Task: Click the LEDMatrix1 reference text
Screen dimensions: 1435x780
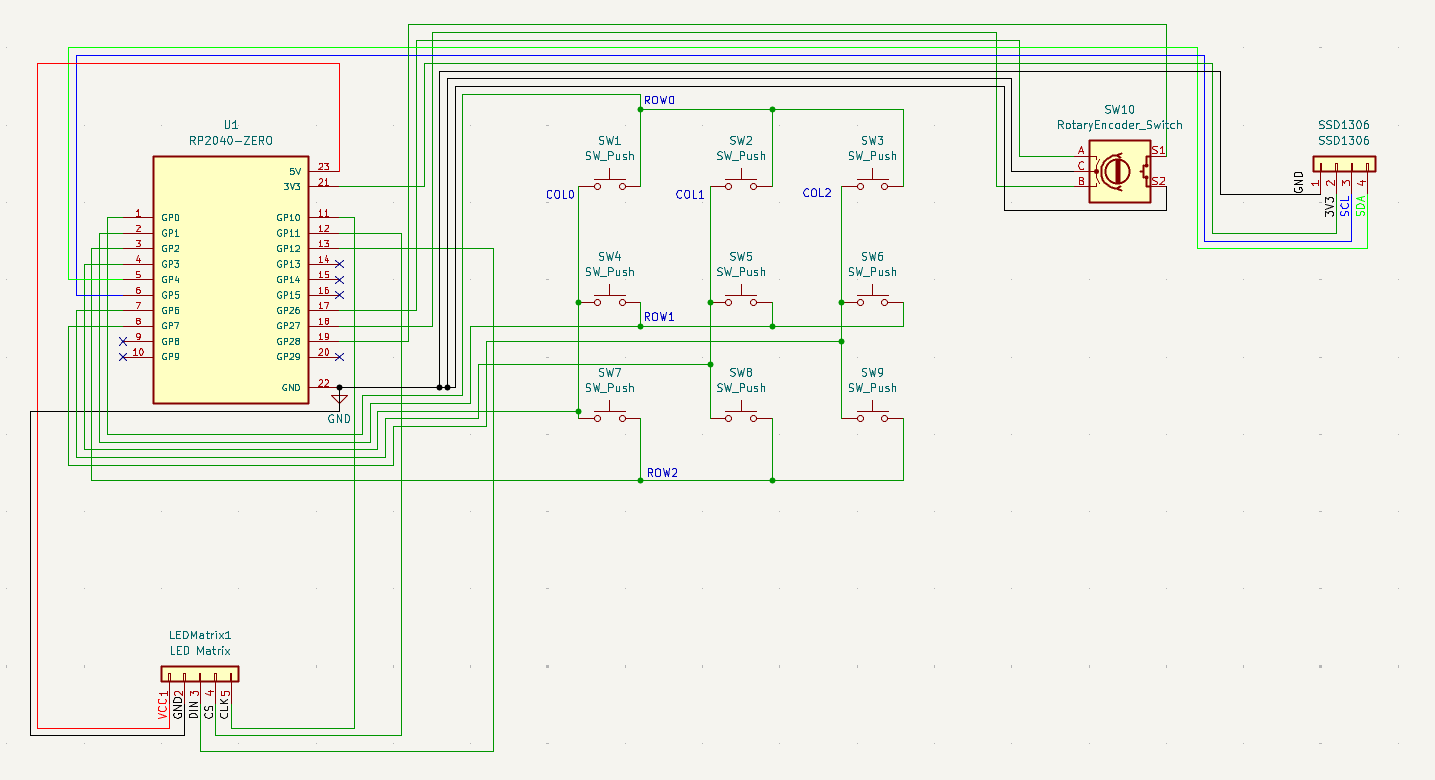Action: (200, 635)
